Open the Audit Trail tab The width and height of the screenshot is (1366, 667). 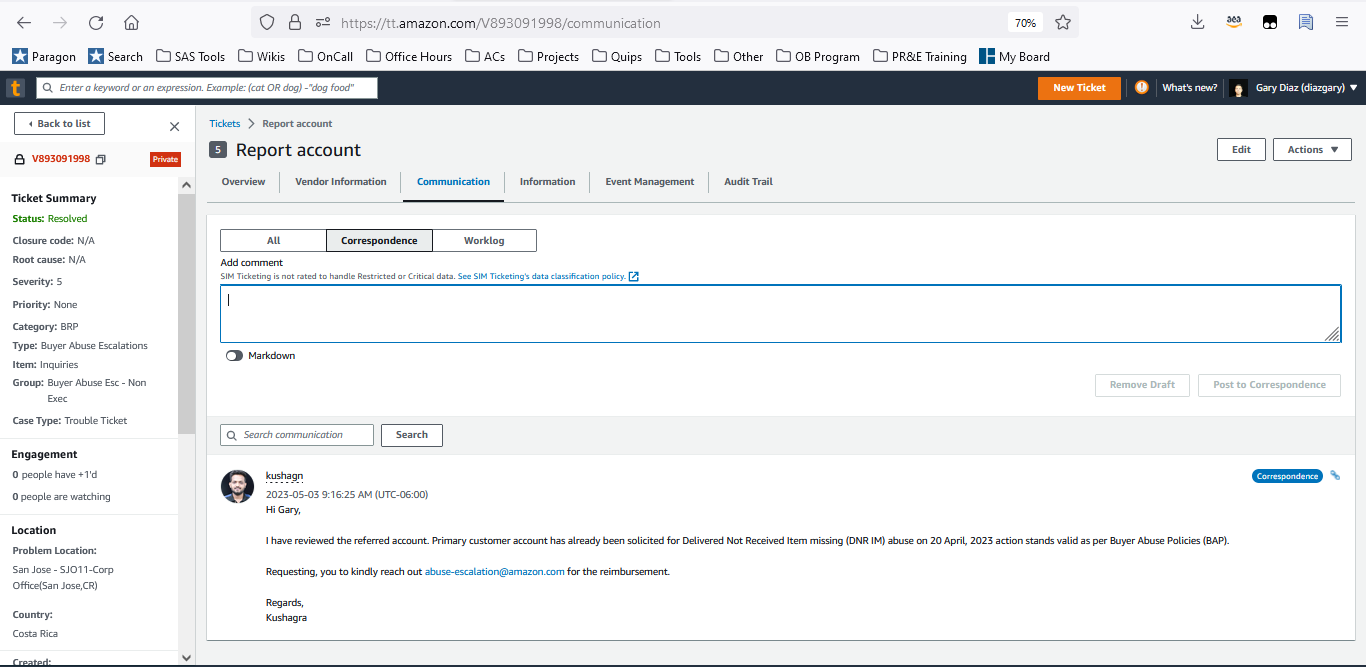[748, 182]
